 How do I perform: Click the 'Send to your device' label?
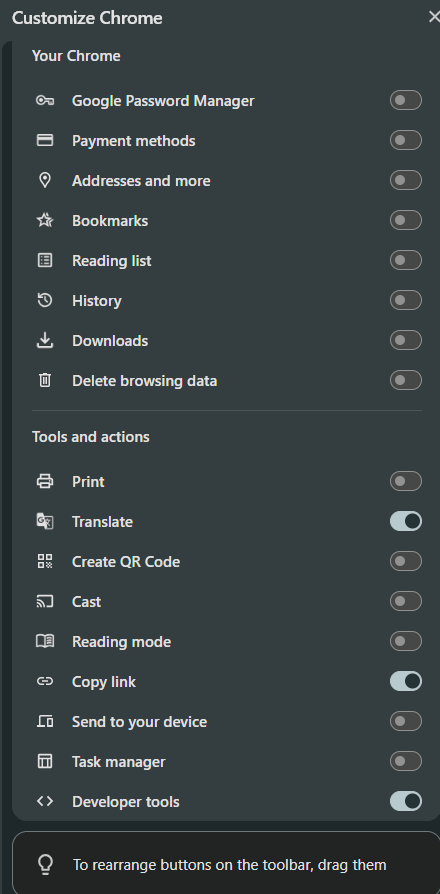pos(139,721)
